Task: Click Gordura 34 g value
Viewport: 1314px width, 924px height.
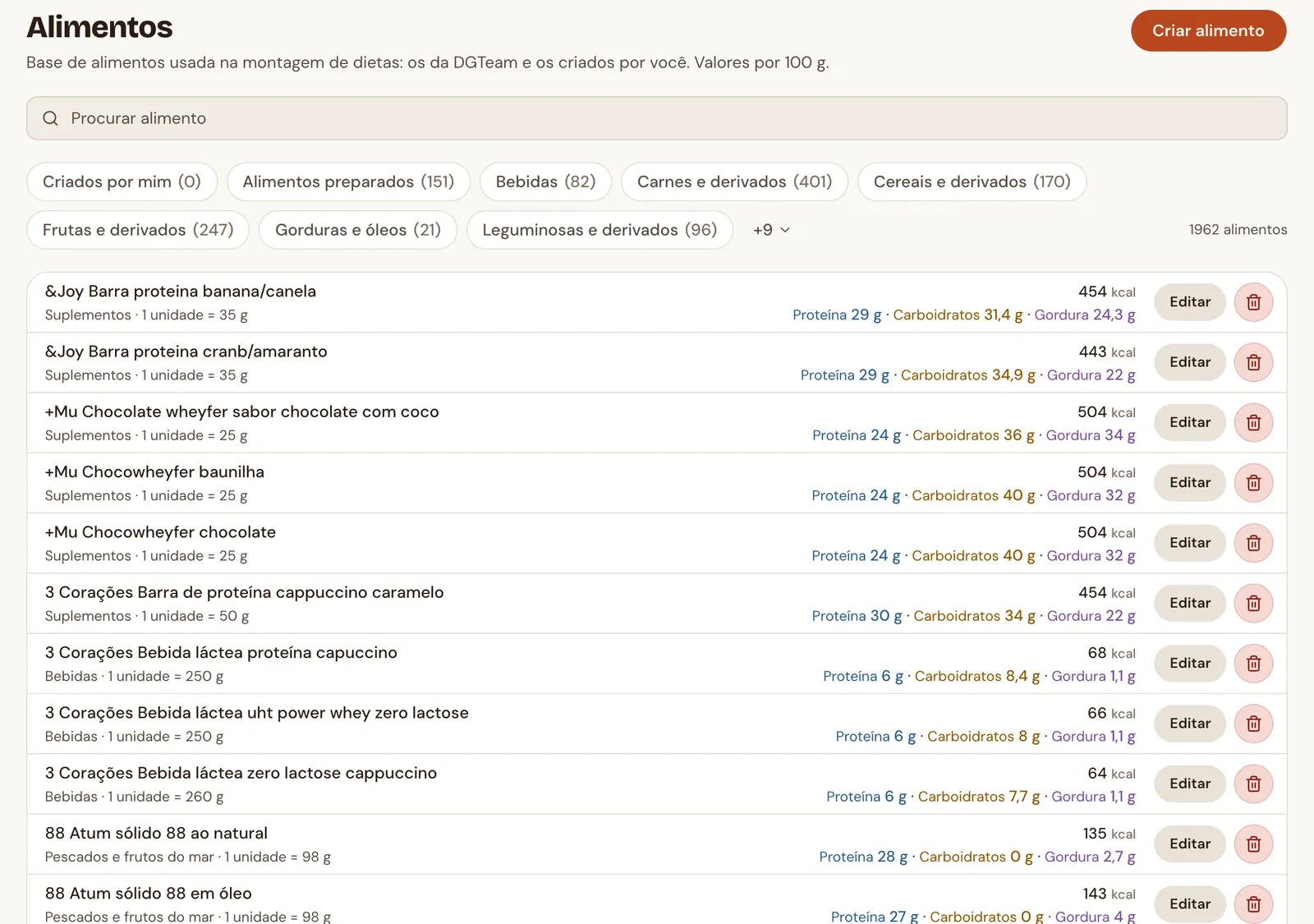Action: (x=1091, y=435)
